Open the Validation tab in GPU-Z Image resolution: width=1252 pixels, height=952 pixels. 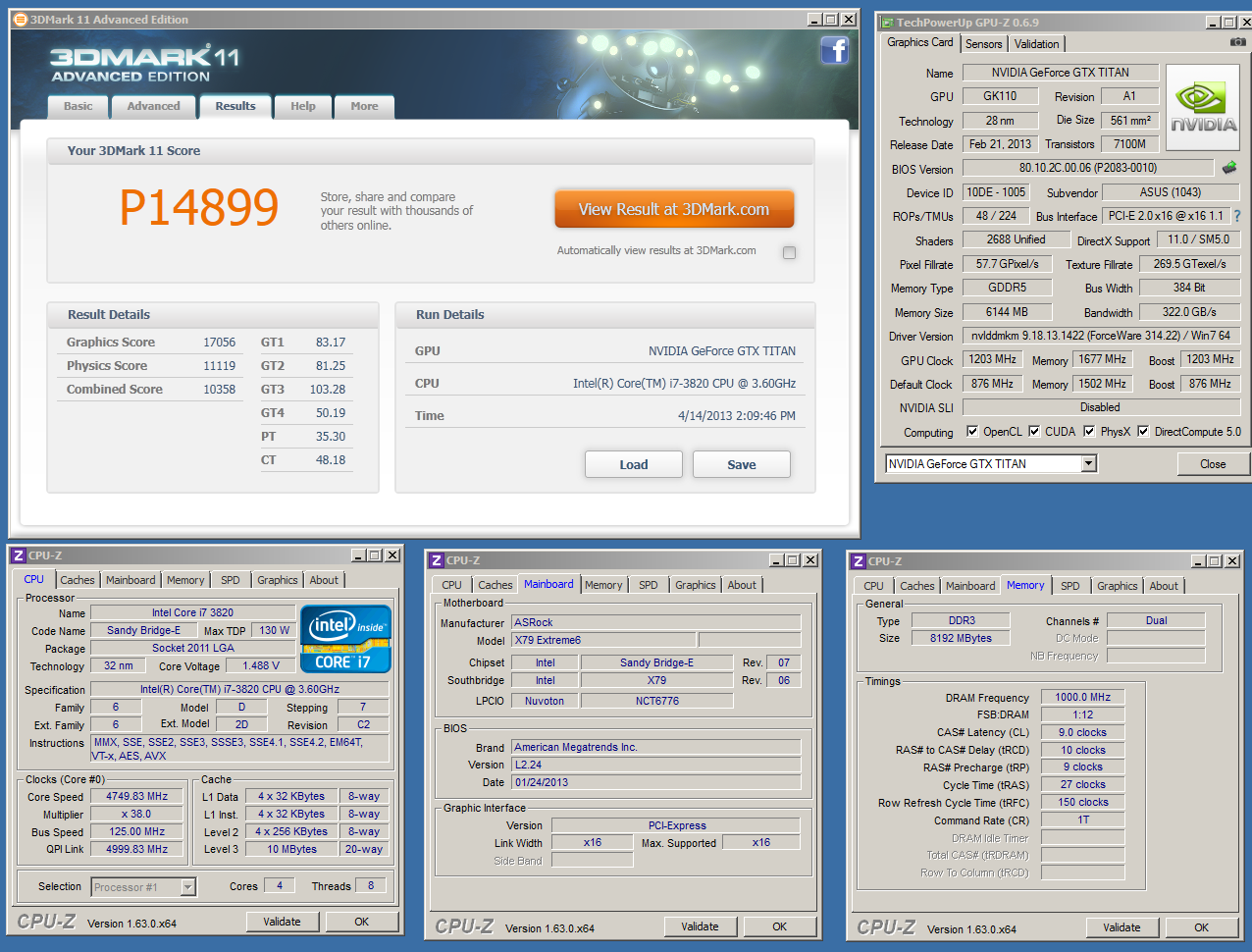coord(1037,44)
